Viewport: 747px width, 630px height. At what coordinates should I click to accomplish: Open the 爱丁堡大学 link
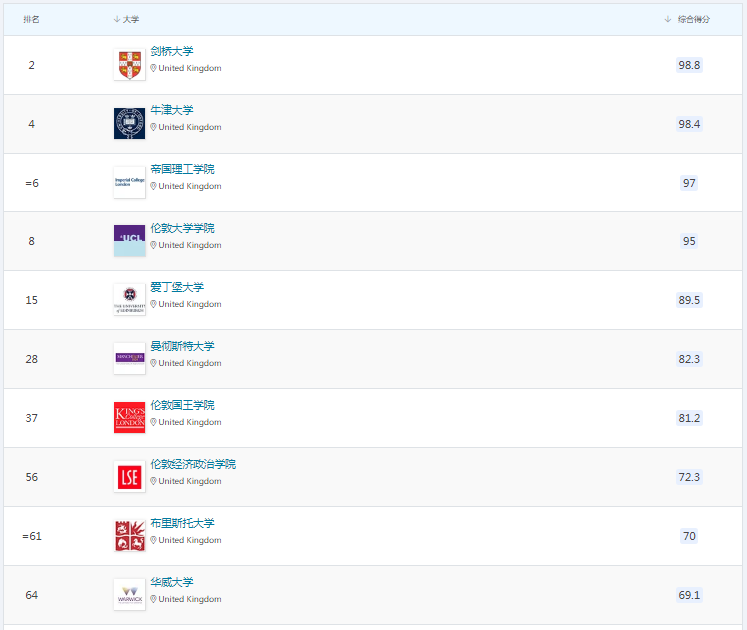point(177,287)
